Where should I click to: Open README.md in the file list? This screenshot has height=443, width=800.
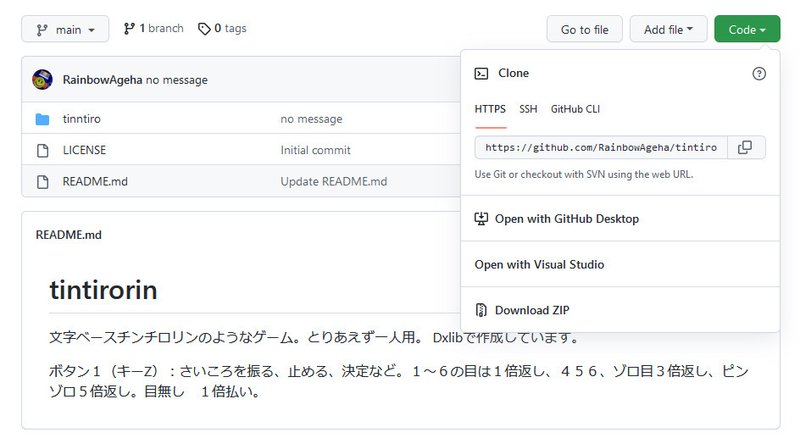tap(95, 181)
